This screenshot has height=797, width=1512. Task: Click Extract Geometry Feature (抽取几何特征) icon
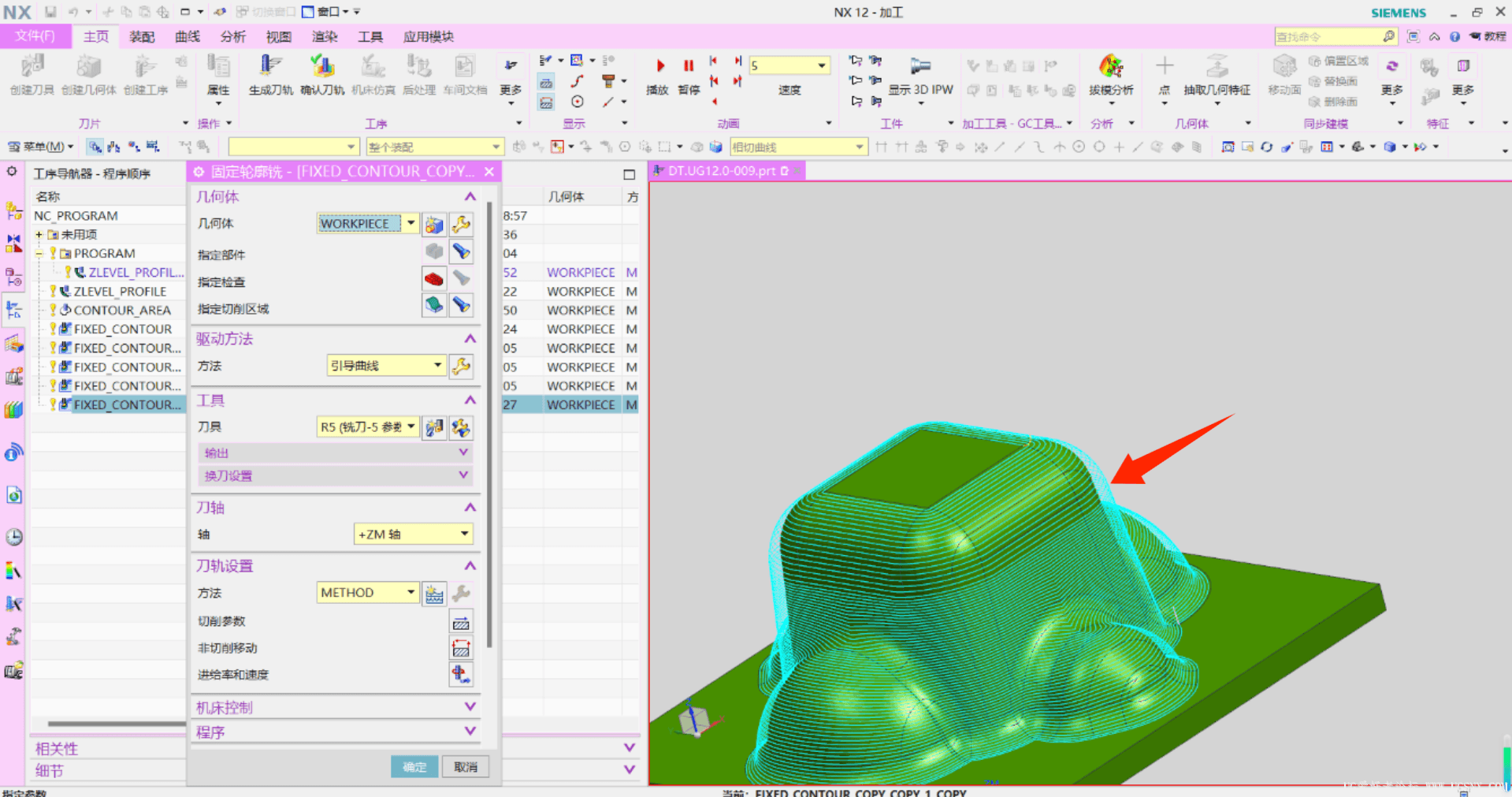coord(1217,66)
